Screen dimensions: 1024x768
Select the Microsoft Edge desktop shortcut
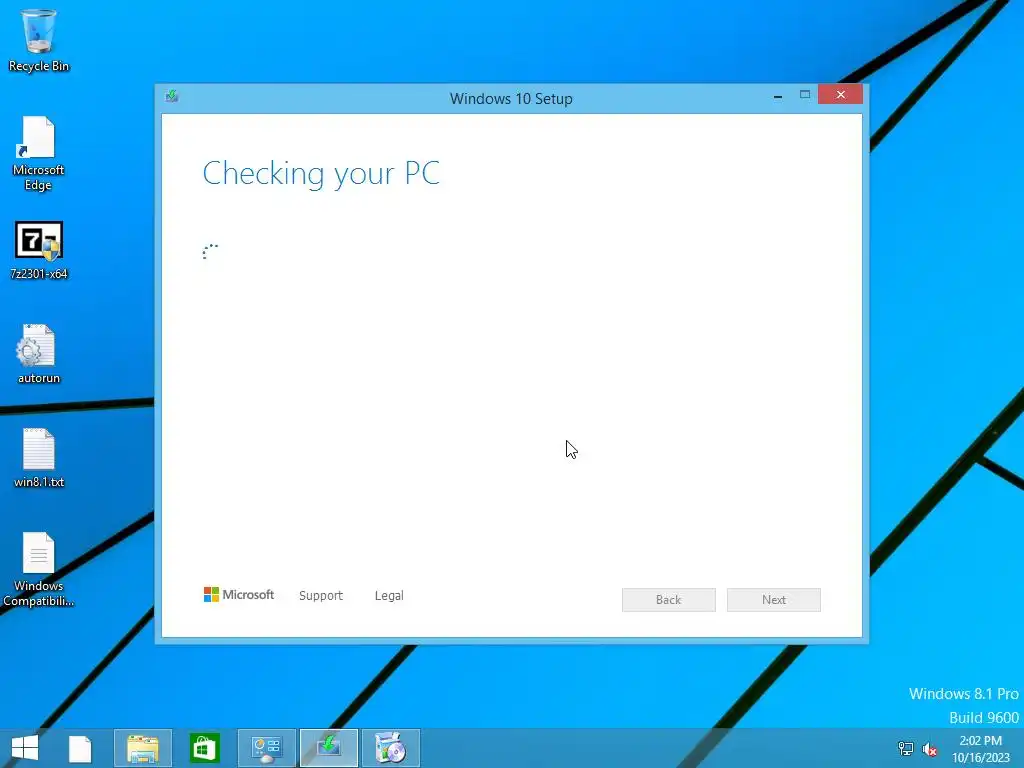(39, 153)
